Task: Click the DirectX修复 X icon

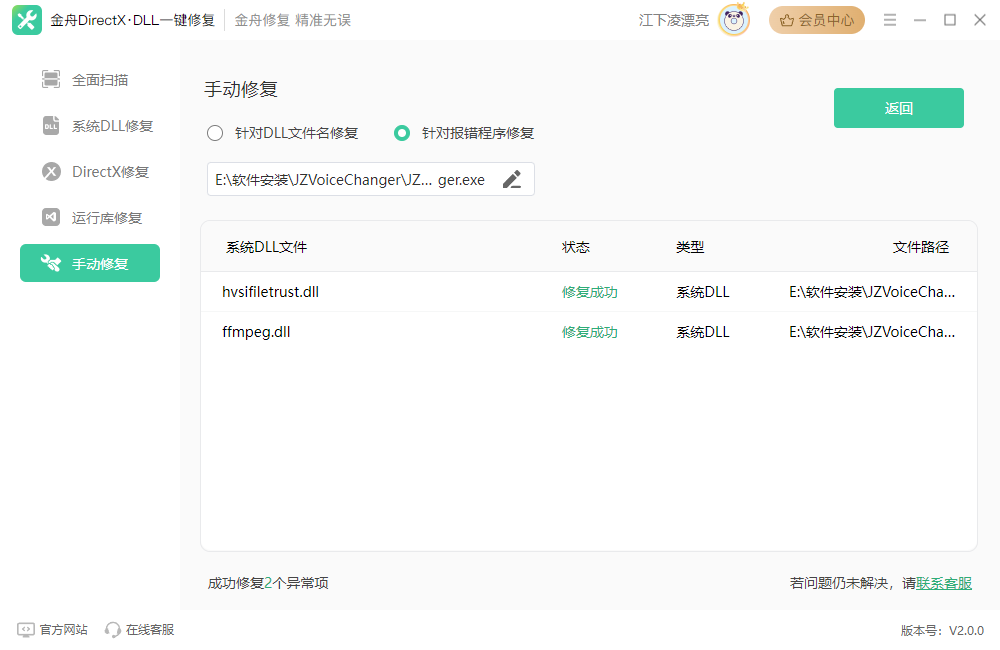Action: point(51,172)
